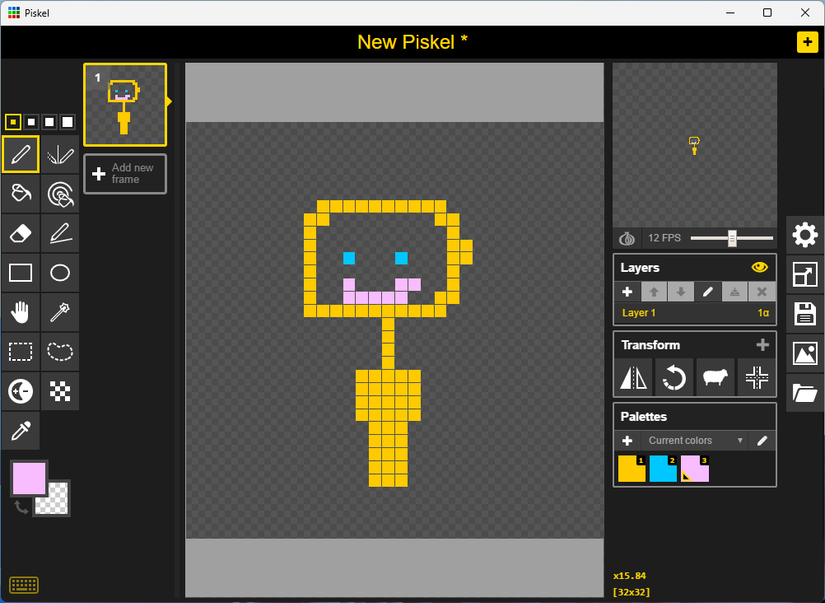Image resolution: width=825 pixels, height=603 pixels.
Task: Activate the Paint bucket tool
Action: 20,193
